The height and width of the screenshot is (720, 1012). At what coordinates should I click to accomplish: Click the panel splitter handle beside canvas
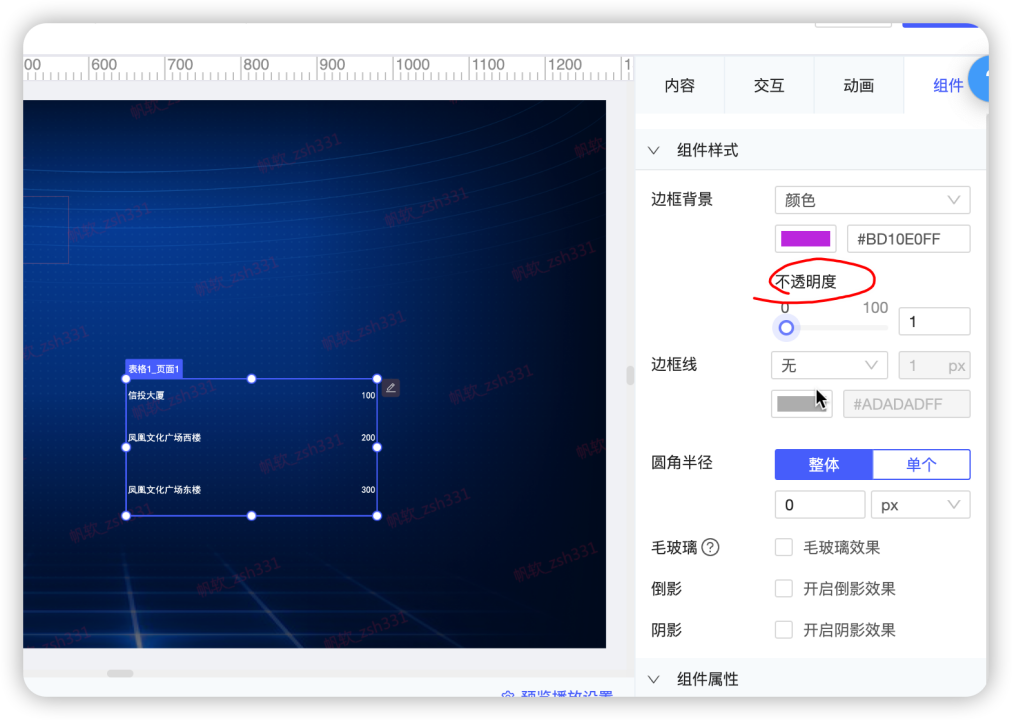click(630, 375)
